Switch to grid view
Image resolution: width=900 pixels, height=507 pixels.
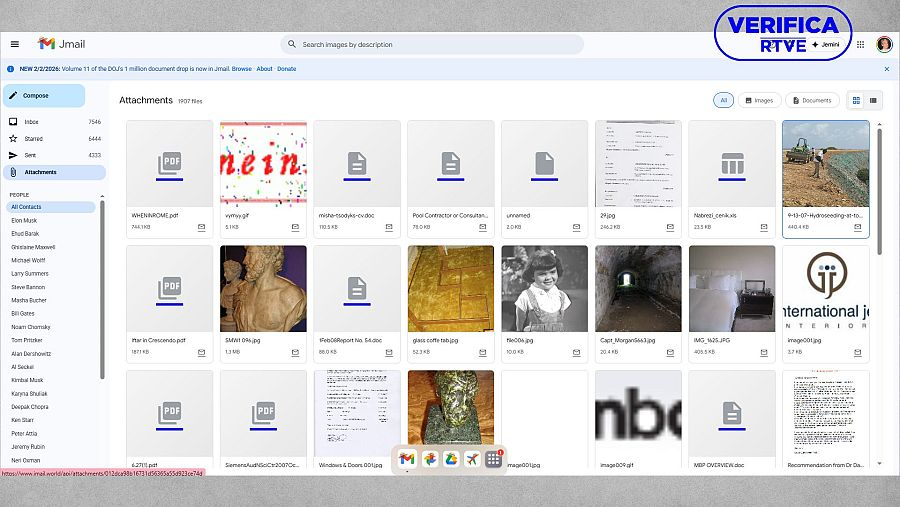(x=856, y=100)
